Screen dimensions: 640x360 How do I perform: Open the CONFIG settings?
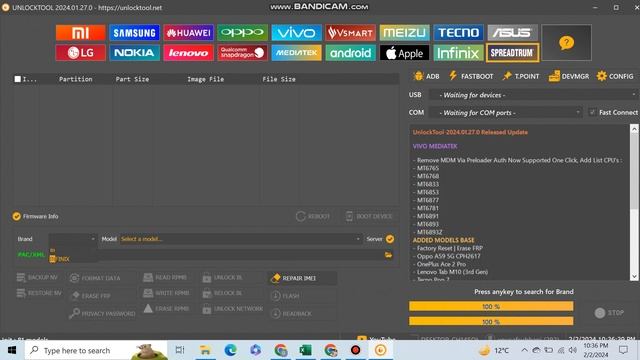pyautogui.click(x=615, y=76)
